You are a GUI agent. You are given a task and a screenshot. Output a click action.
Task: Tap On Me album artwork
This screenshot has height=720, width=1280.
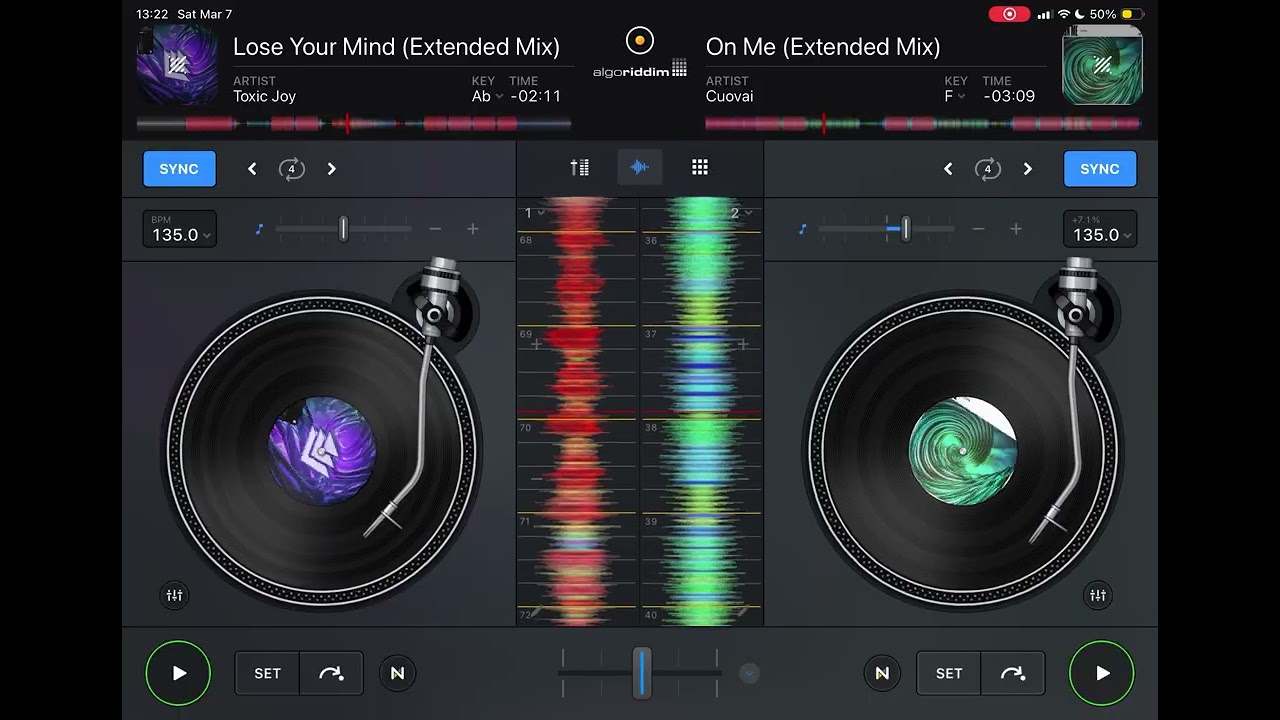pos(1102,66)
